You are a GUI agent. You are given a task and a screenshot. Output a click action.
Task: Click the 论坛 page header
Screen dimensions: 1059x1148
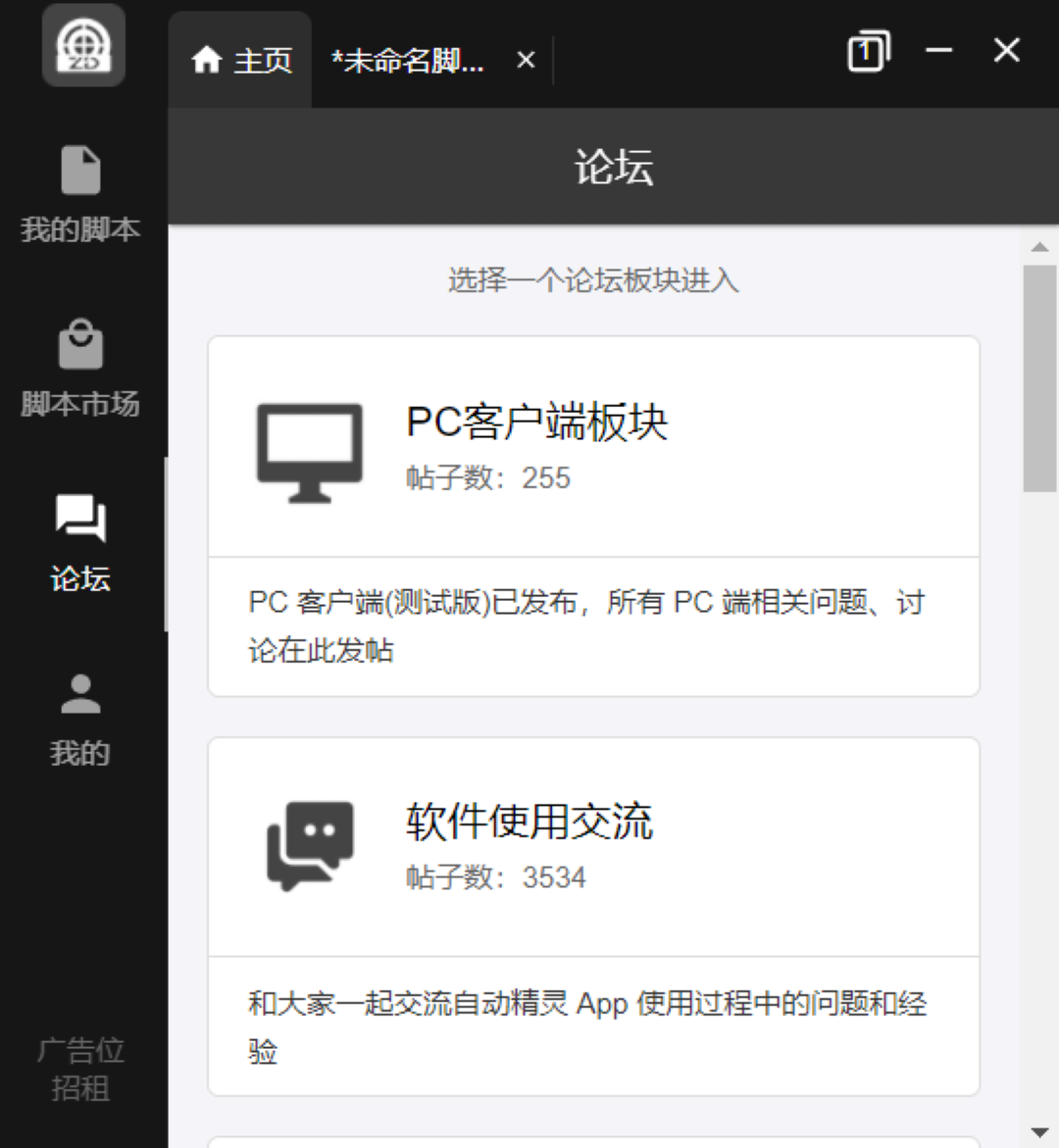pos(613,167)
